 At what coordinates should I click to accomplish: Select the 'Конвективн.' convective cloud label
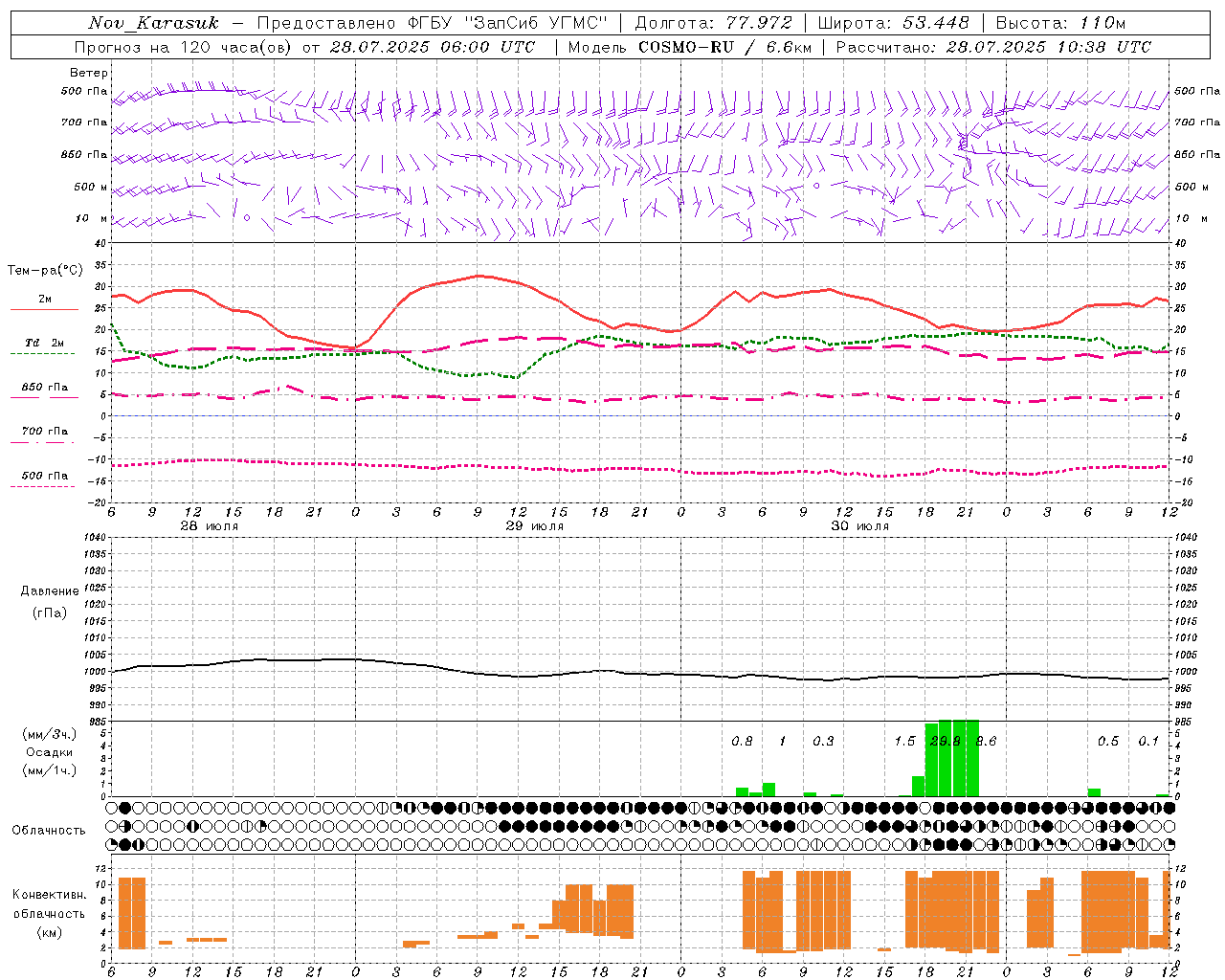(50, 895)
